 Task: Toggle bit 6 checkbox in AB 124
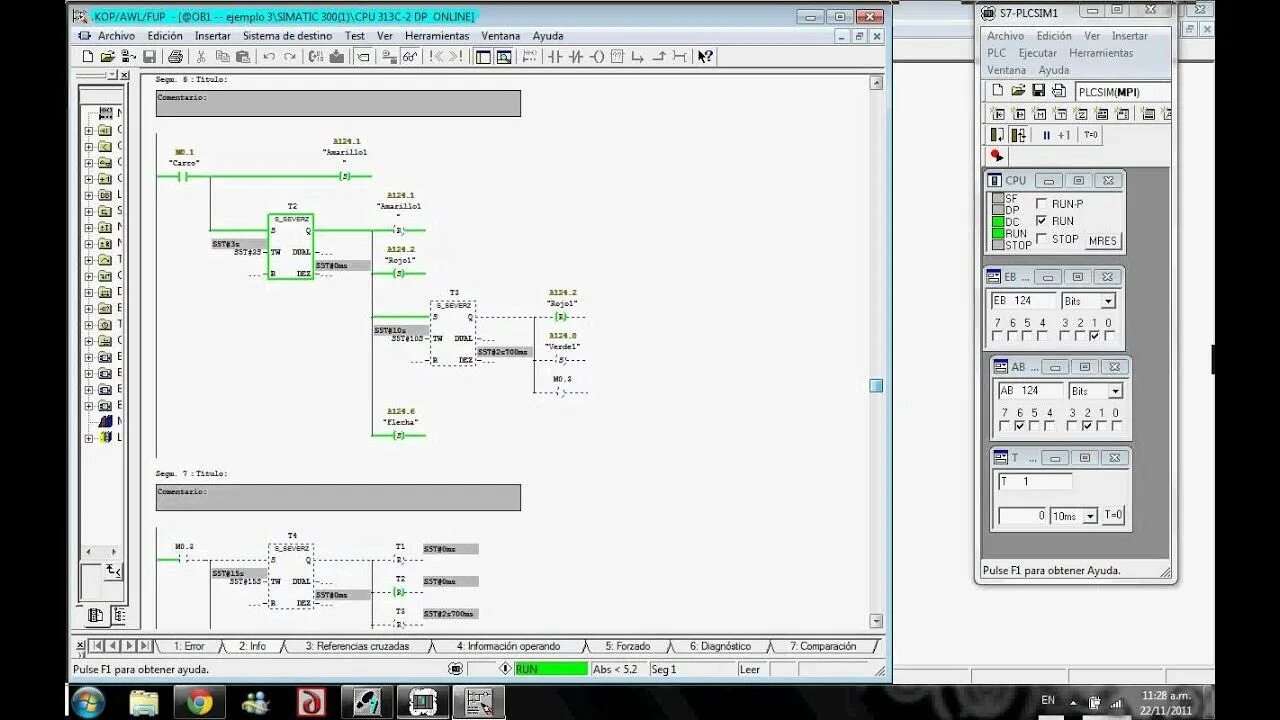tap(1019, 426)
